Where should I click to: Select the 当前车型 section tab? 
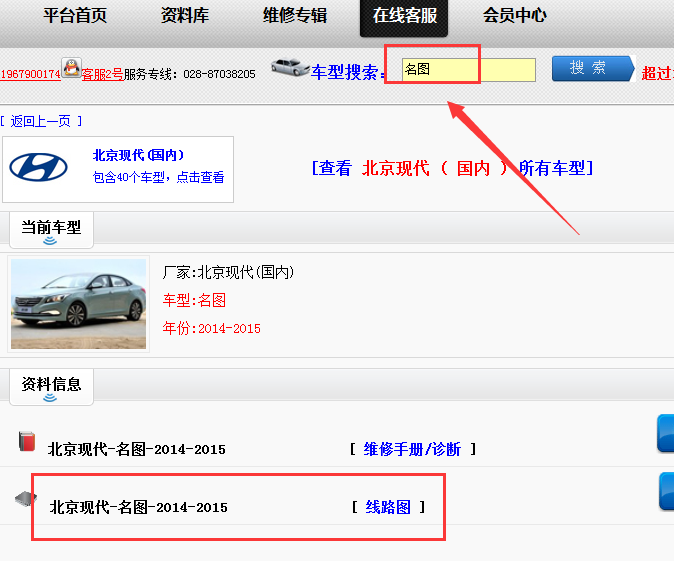coord(51,230)
